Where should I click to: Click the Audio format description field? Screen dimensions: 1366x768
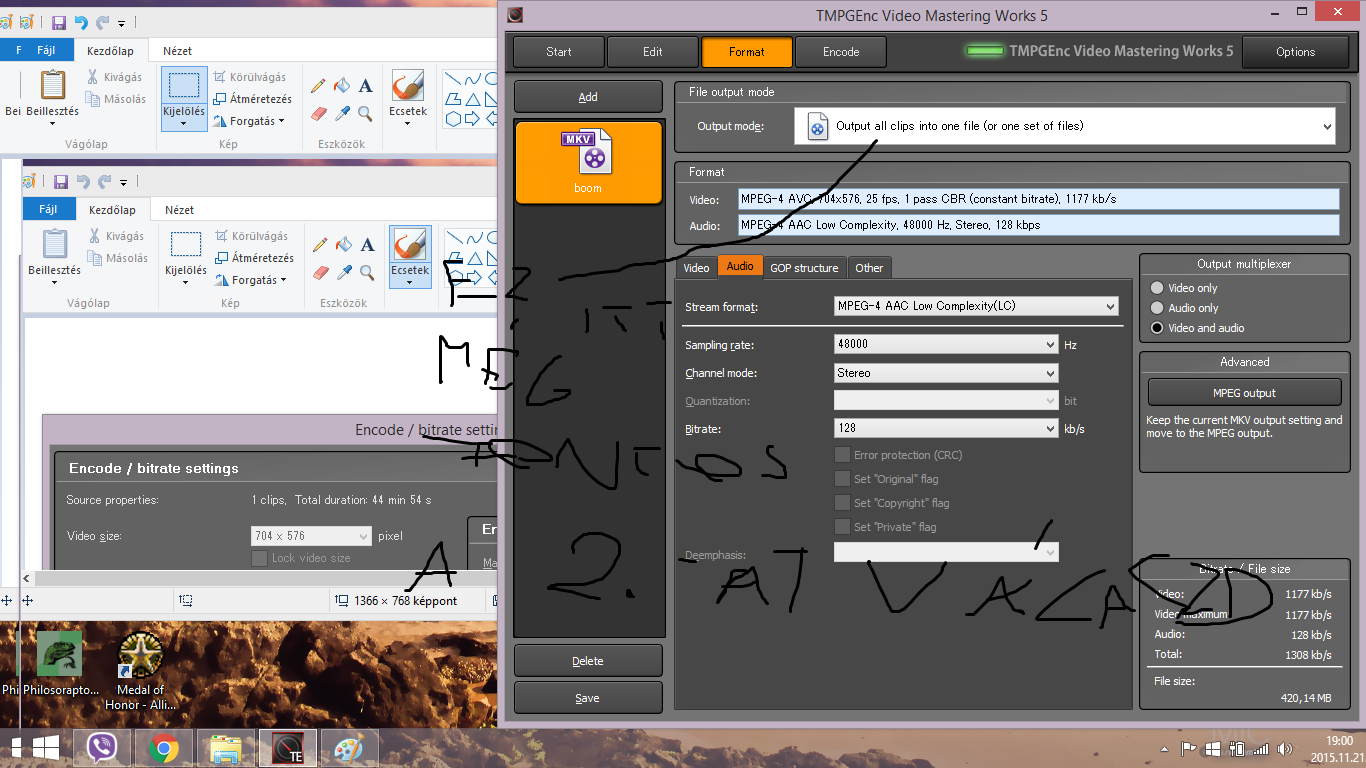[x=1038, y=225]
